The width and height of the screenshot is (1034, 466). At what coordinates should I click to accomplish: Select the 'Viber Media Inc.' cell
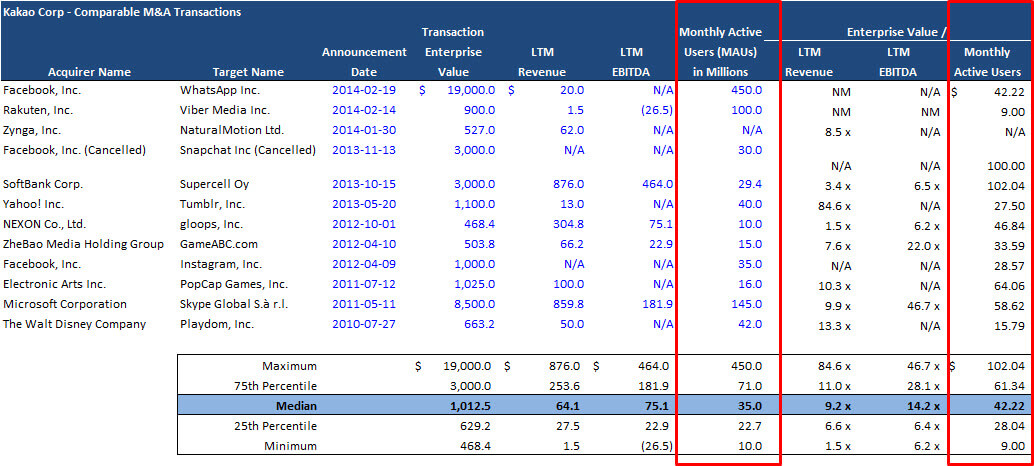point(225,111)
